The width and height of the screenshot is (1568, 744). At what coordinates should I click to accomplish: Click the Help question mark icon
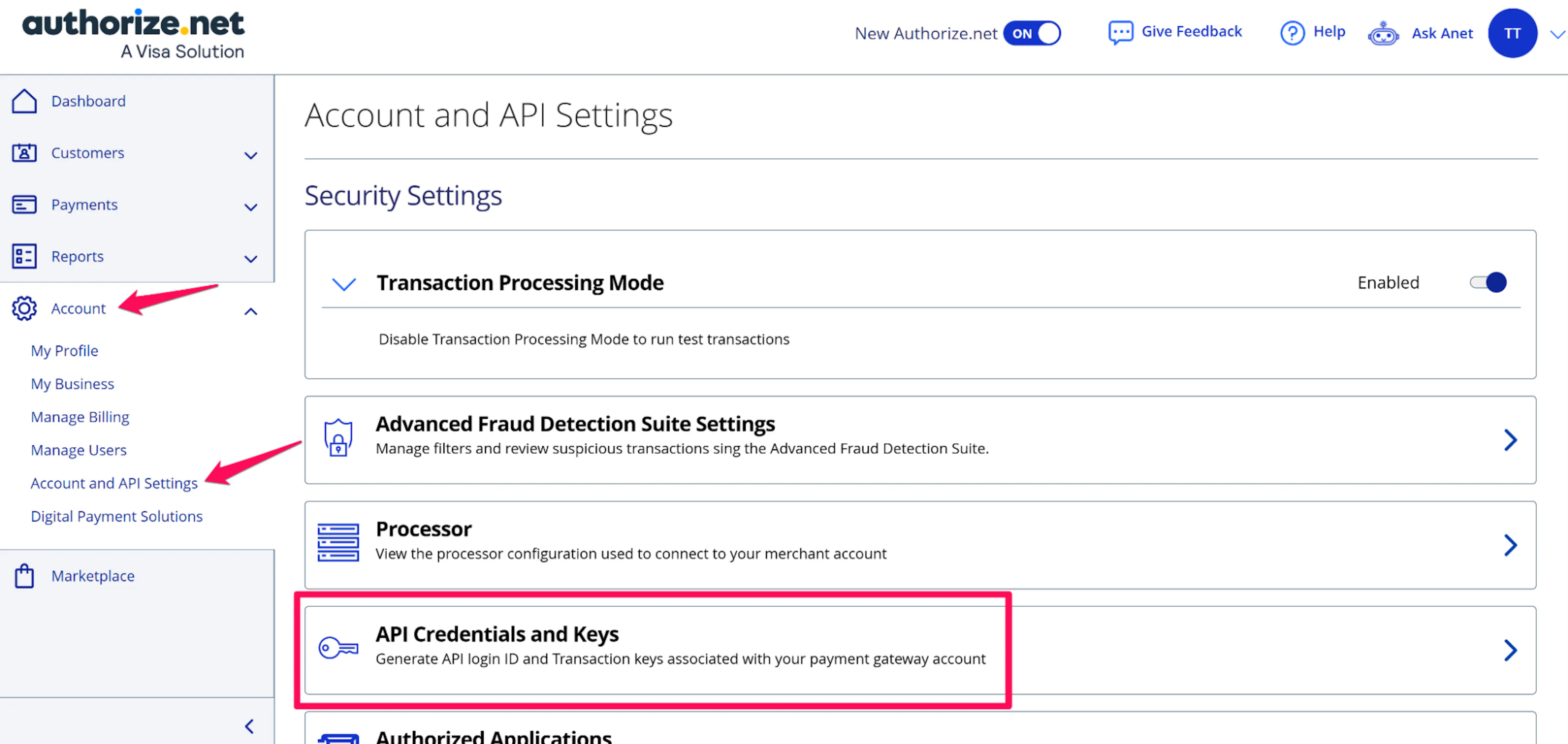pos(1292,33)
